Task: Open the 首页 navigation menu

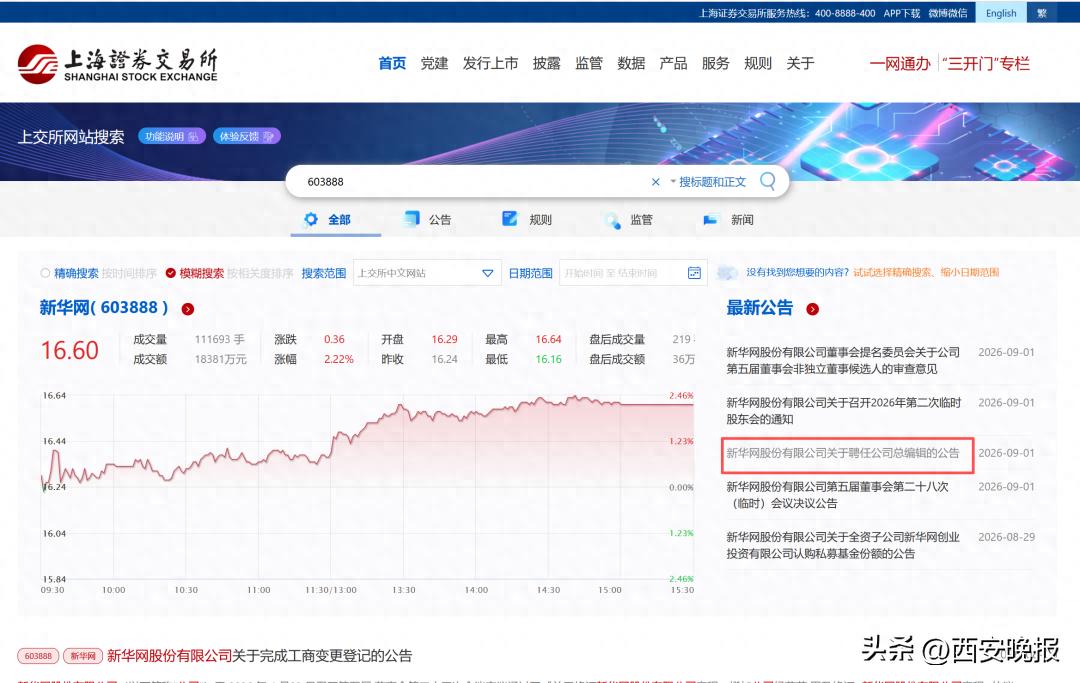Action: tap(392, 63)
